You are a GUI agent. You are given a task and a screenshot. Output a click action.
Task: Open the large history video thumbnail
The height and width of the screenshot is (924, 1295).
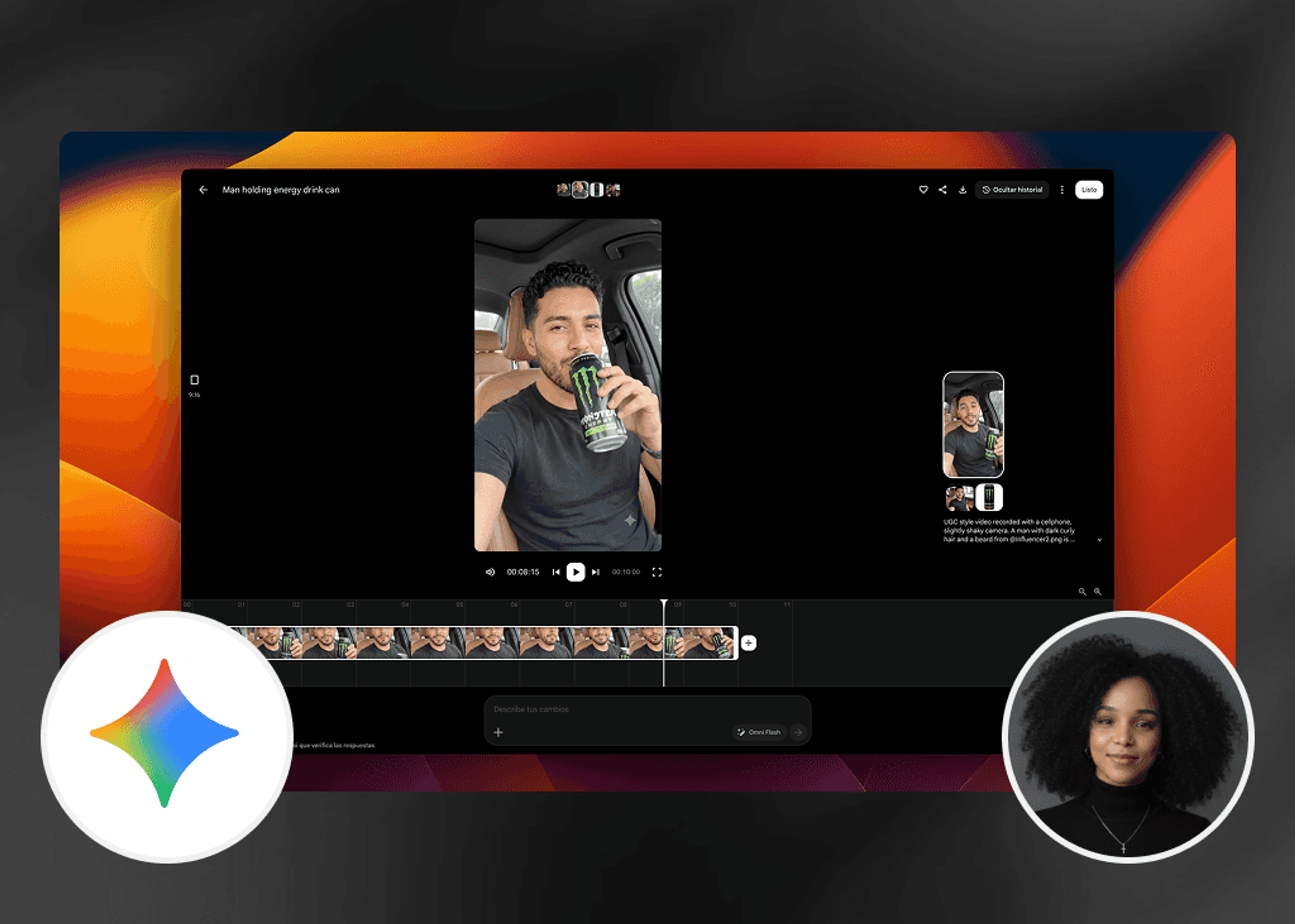(973, 424)
